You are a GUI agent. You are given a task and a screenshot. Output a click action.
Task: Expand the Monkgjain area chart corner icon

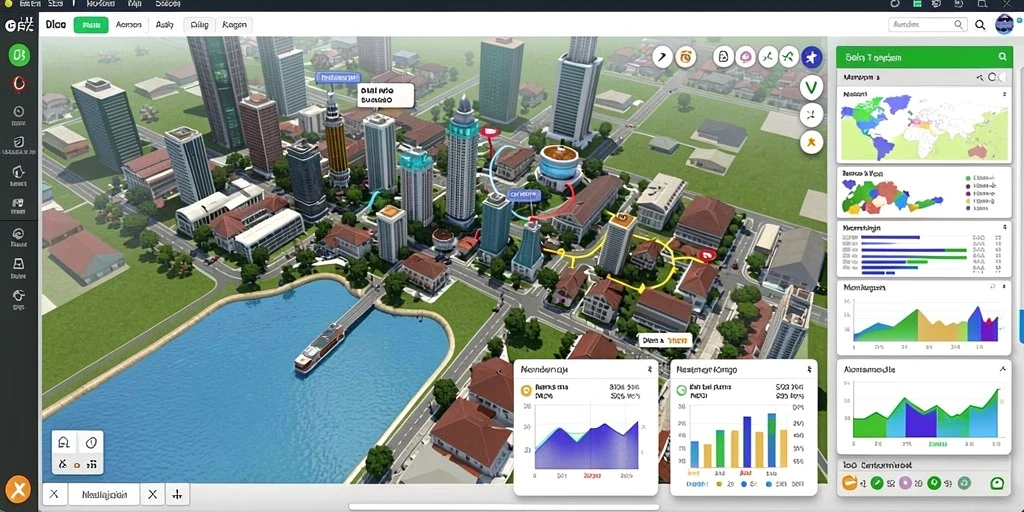point(1003,287)
